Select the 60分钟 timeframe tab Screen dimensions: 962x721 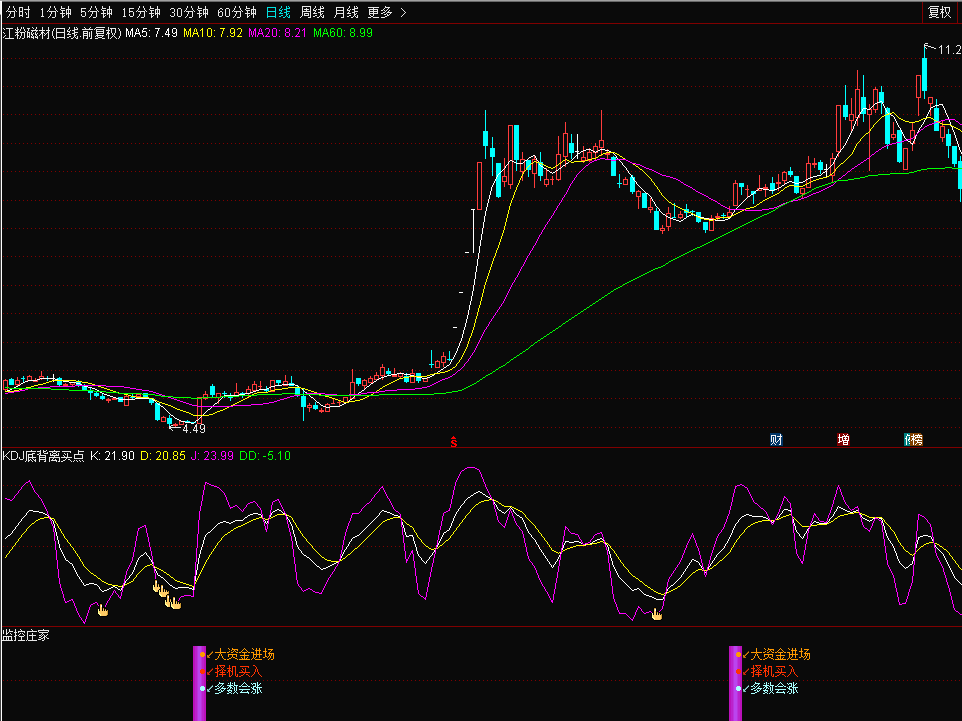237,12
